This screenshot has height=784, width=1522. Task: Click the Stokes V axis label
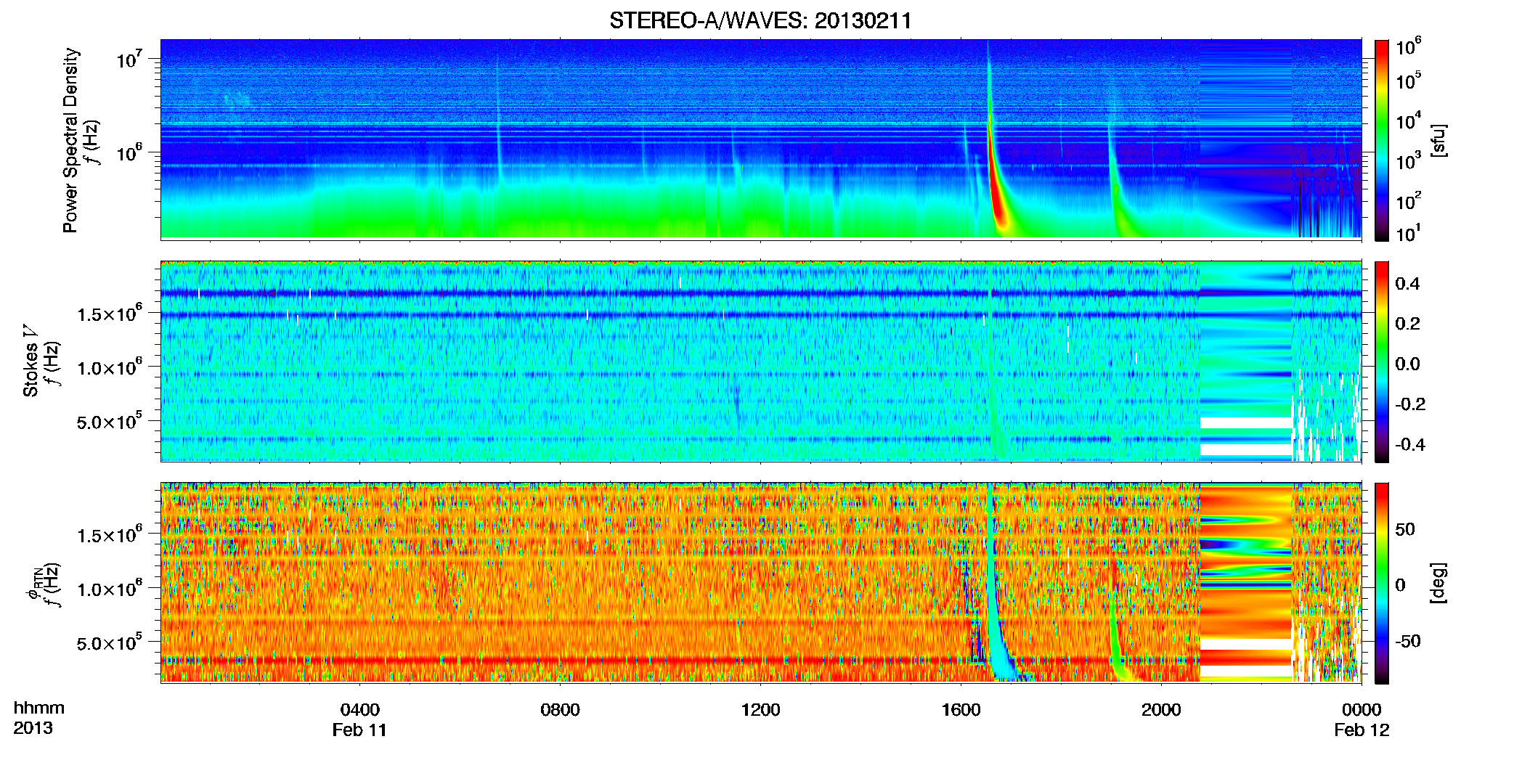[30, 360]
